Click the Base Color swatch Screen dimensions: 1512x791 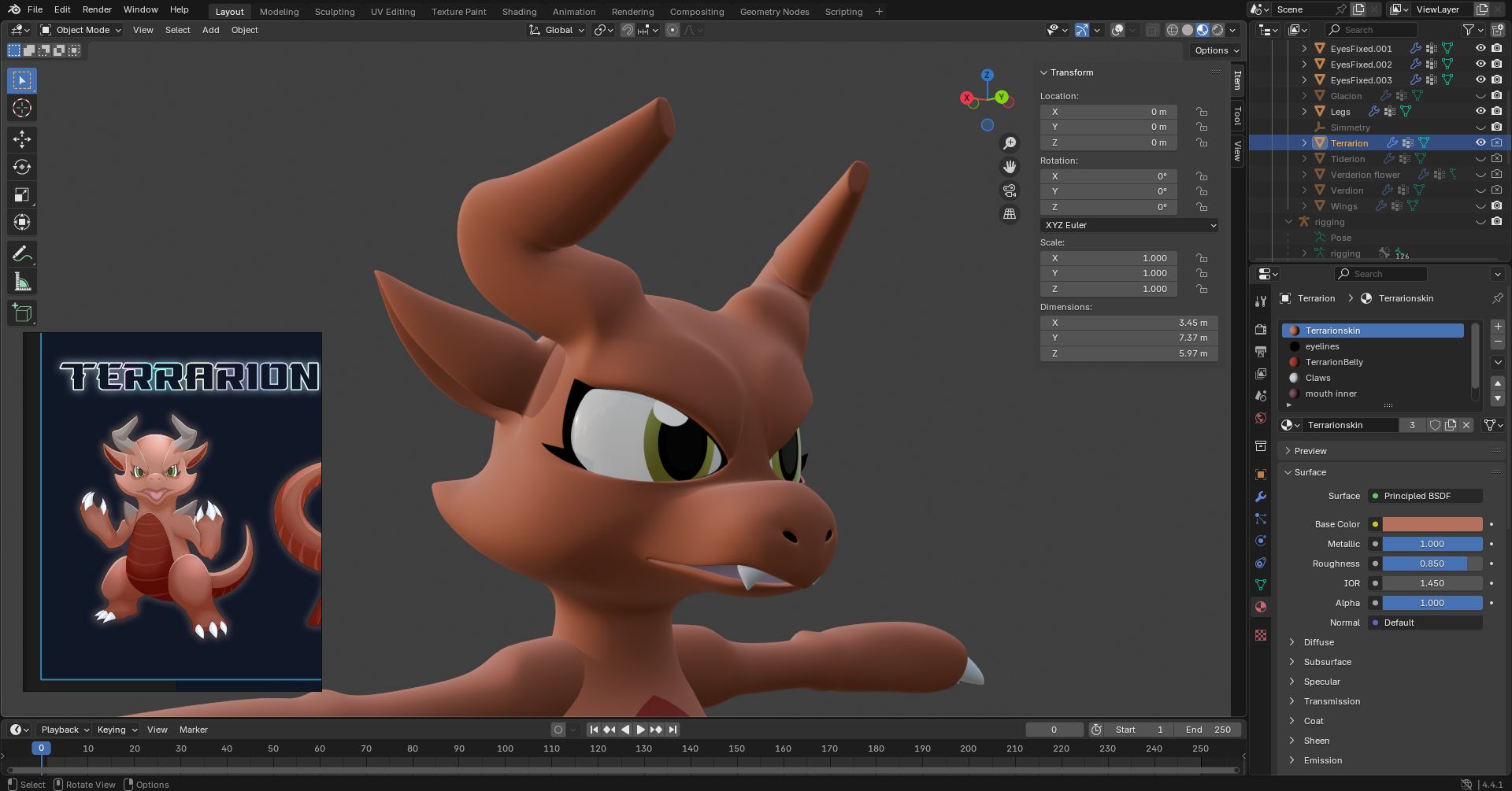coord(1432,524)
